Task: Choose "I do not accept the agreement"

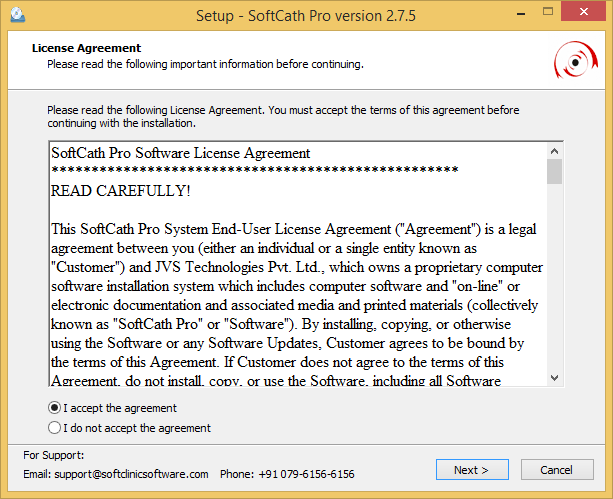Action: (55, 428)
